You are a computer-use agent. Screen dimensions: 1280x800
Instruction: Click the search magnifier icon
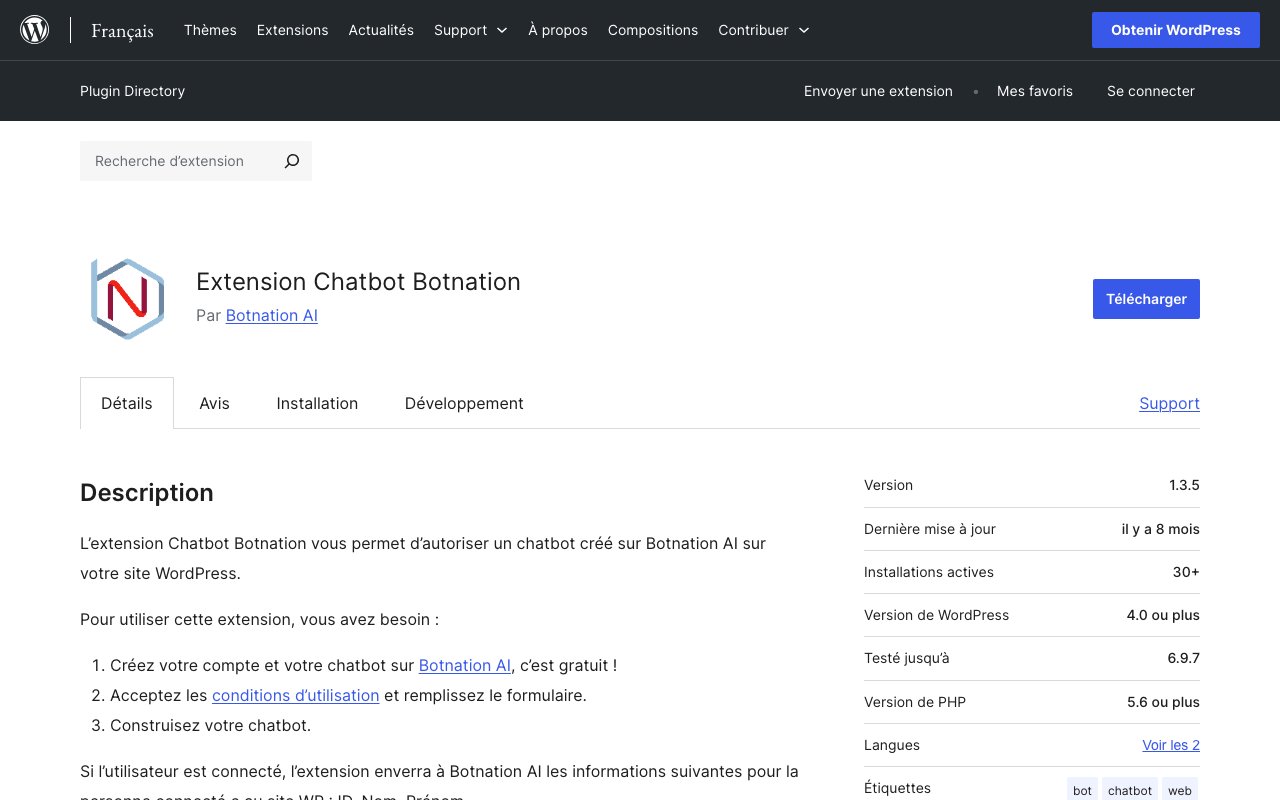click(x=291, y=161)
